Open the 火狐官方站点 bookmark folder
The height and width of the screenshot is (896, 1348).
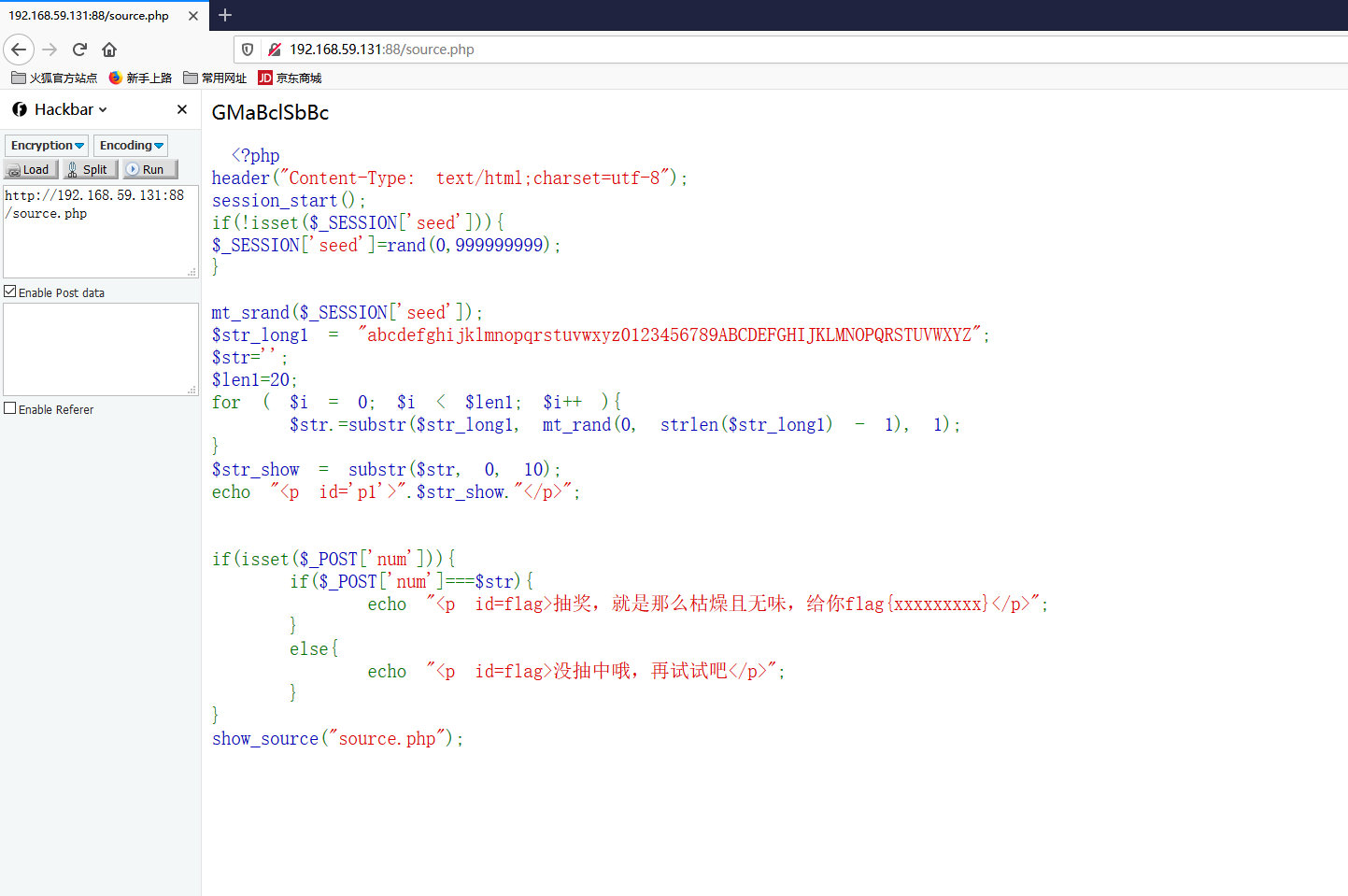[x=54, y=78]
